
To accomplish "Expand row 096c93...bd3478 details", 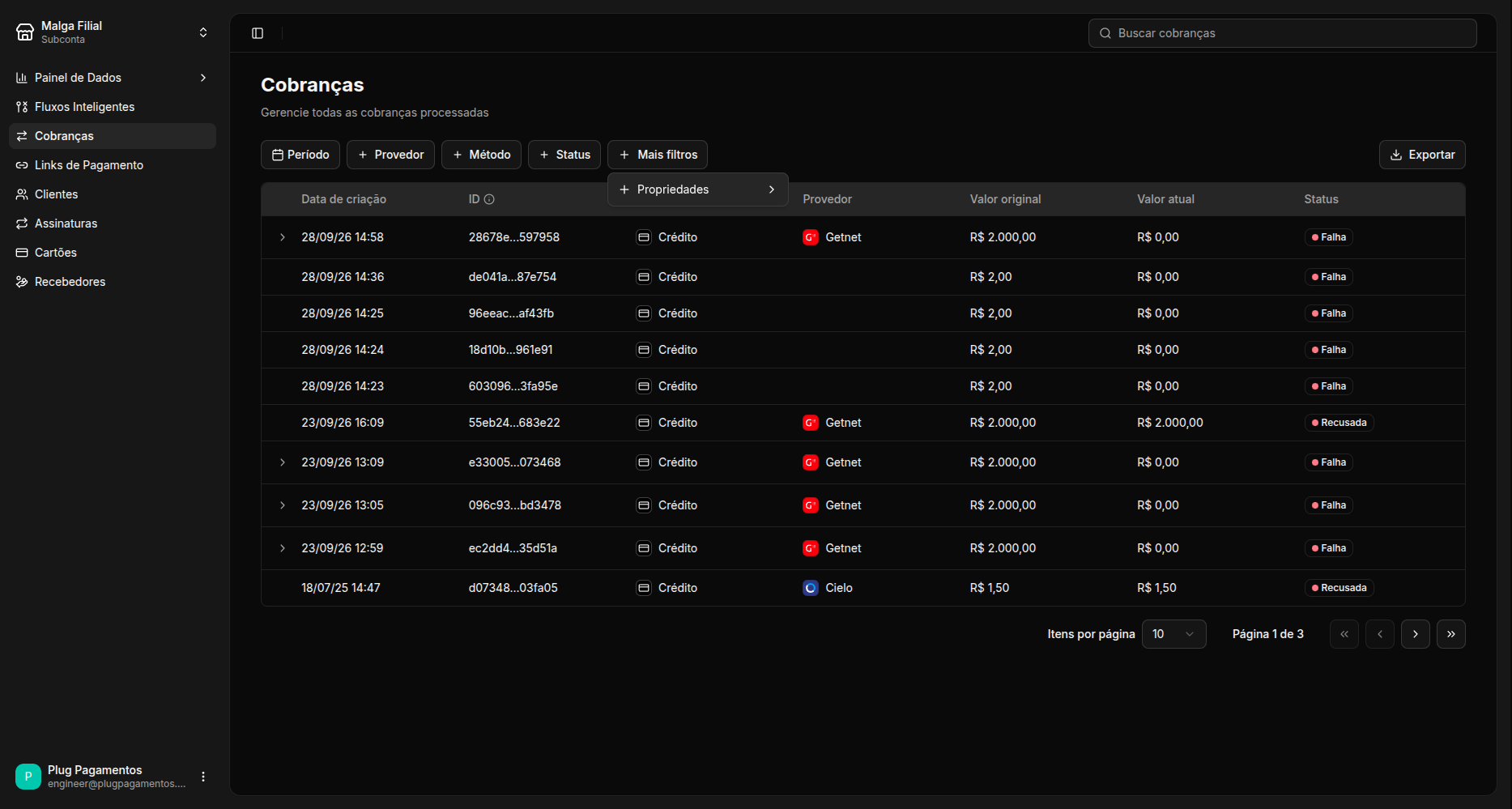I will tap(283, 505).
